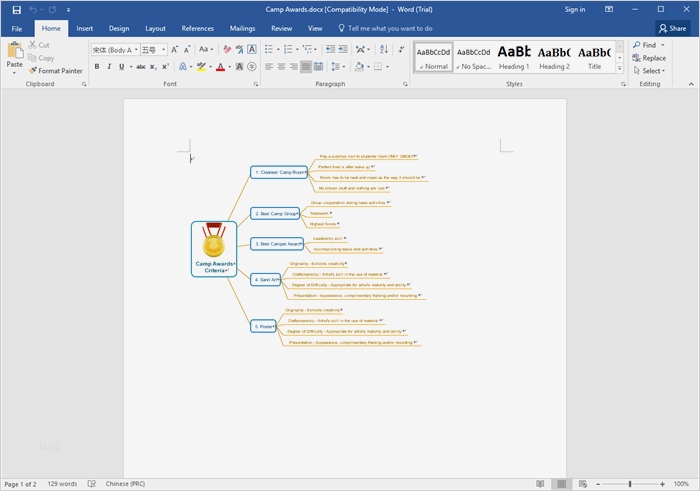This screenshot has height=491, width=700.
Task: Toggle Italic formatting
Action: [109, 67]
